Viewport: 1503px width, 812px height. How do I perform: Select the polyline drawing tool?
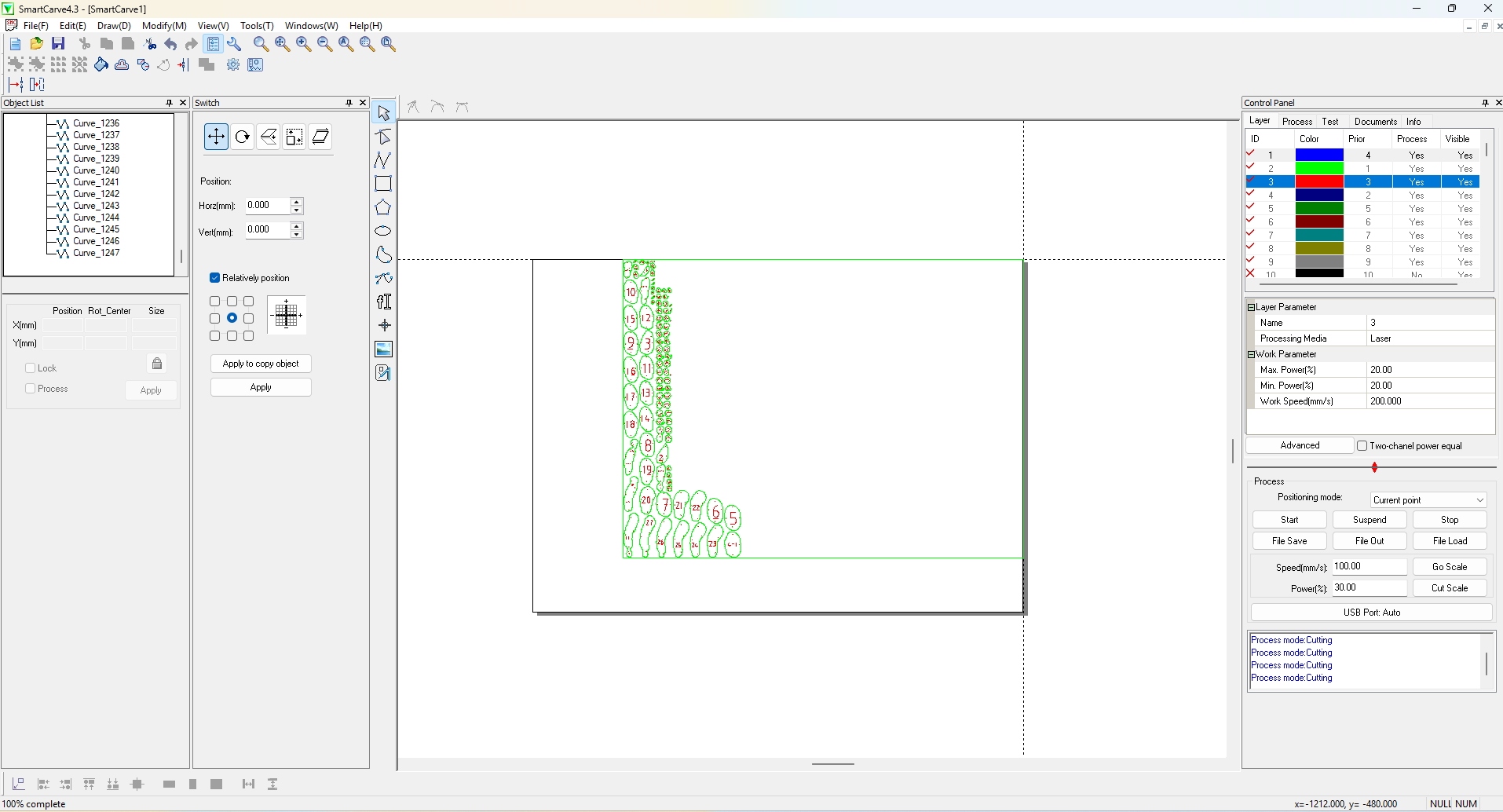tap(382, 160)
